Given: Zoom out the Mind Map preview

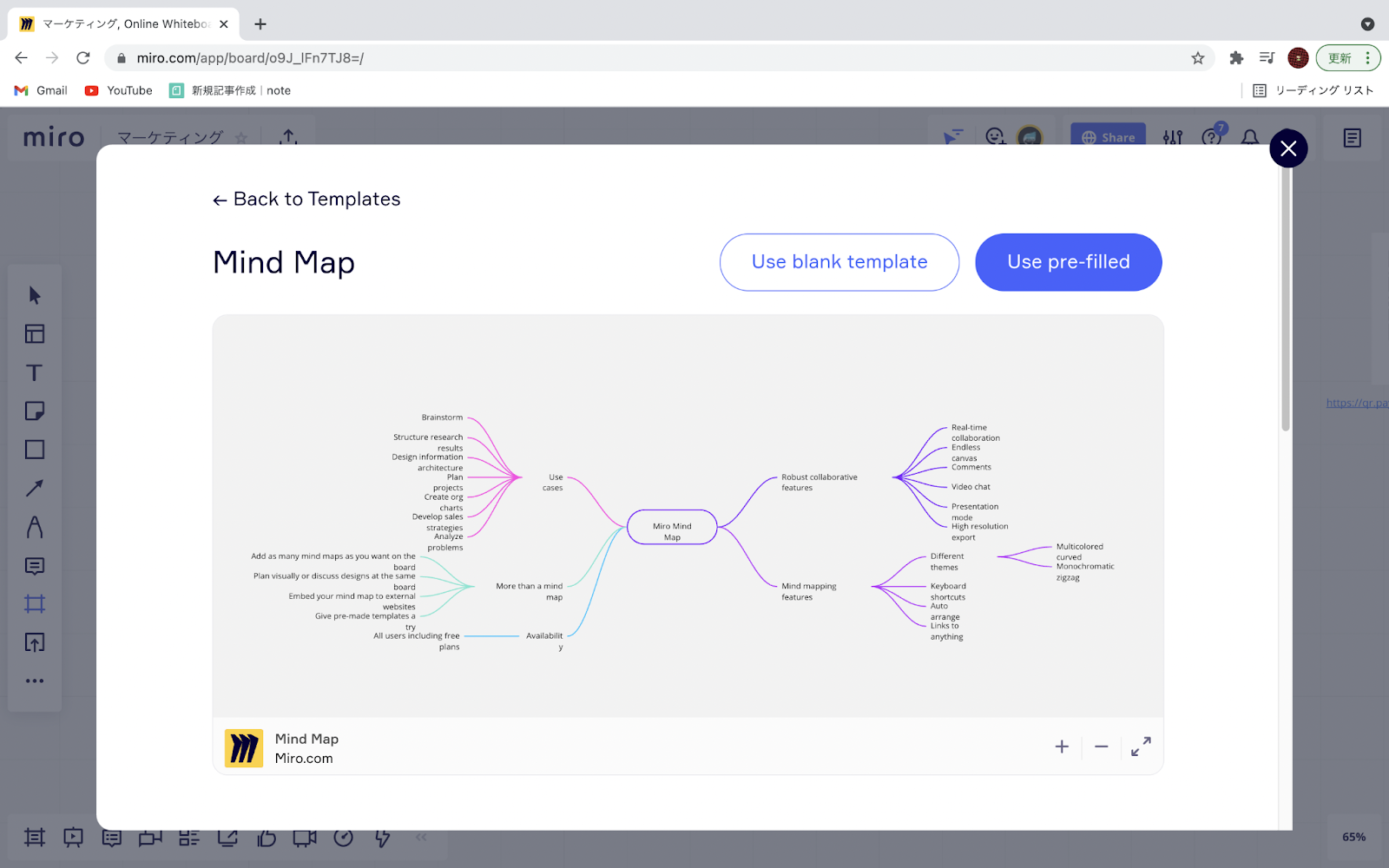Looking at the screenshot, I should click(x=1102, y=746).
